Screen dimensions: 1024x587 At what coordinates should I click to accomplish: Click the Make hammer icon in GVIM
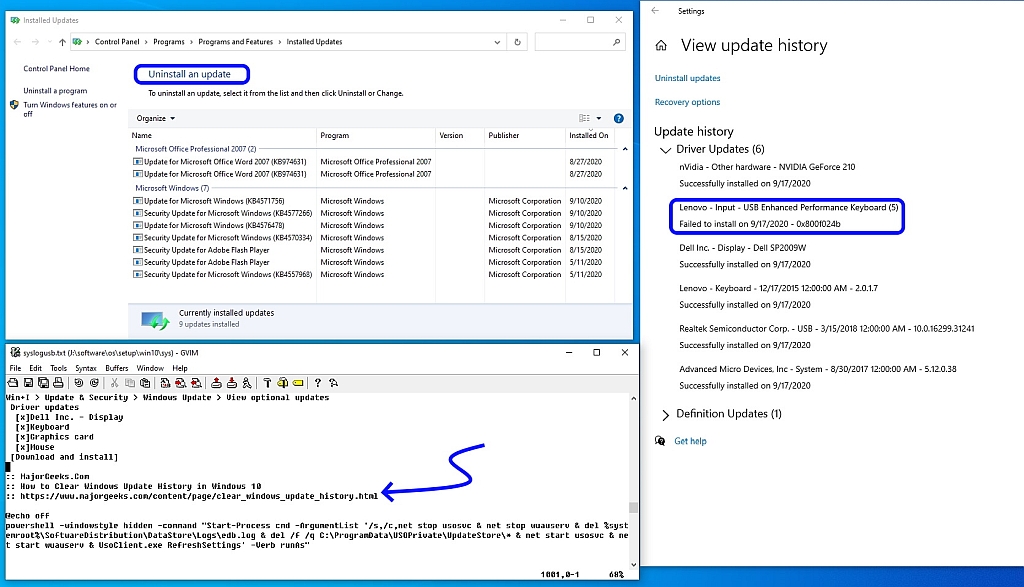coord(267,383)
